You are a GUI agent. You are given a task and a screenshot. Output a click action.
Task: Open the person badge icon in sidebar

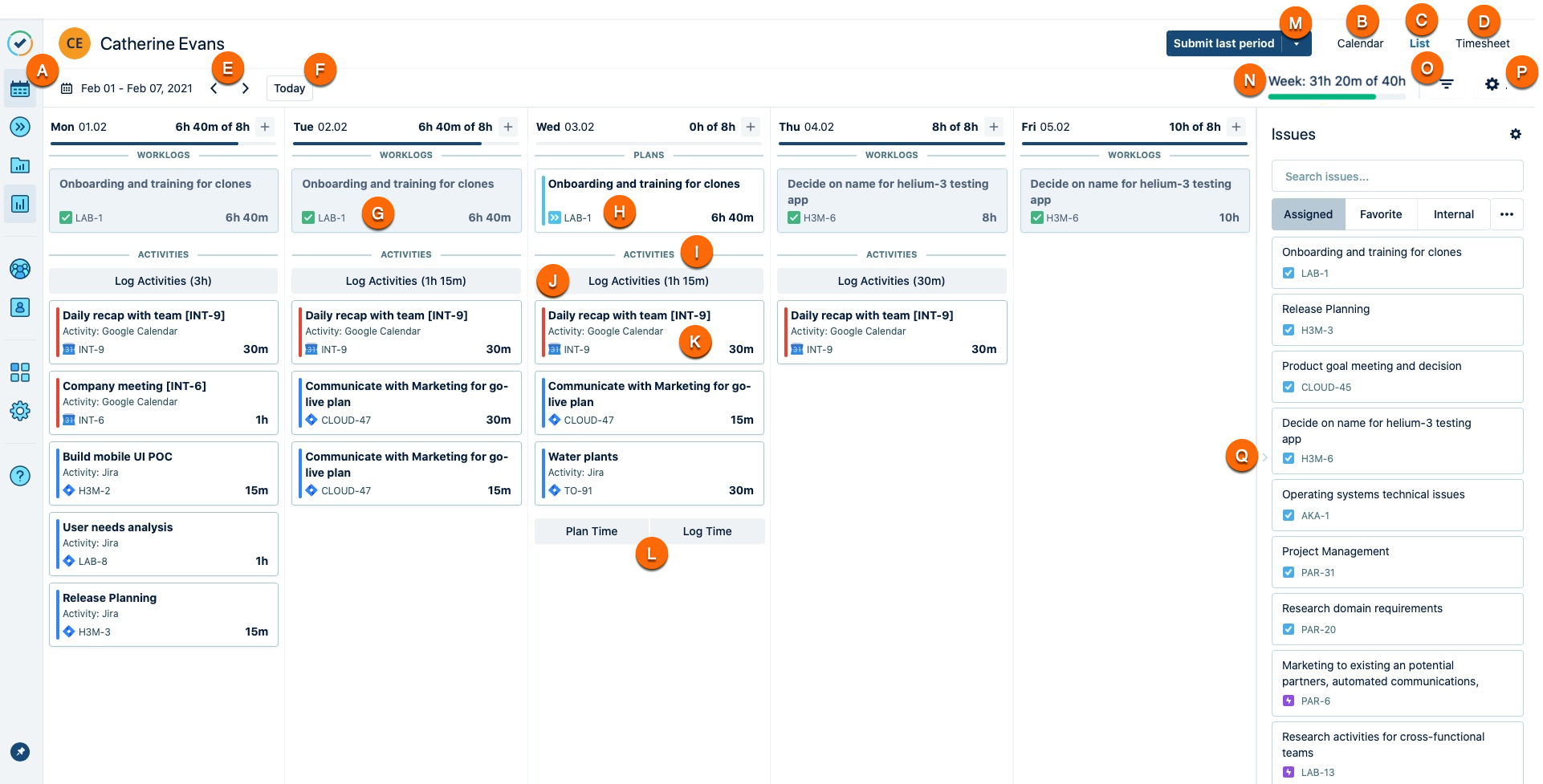[20, 307]
